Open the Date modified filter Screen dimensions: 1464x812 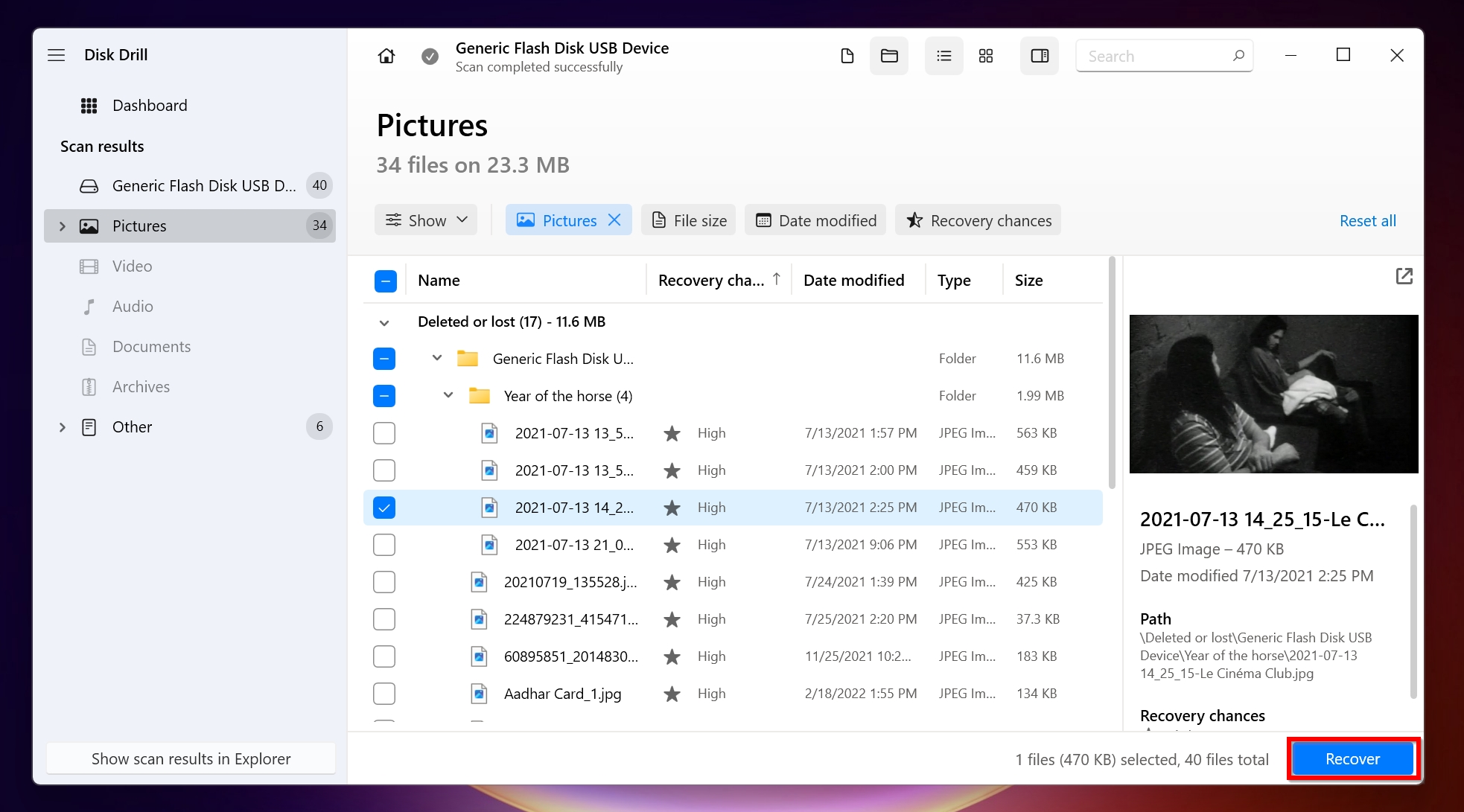tap(815, 220)
